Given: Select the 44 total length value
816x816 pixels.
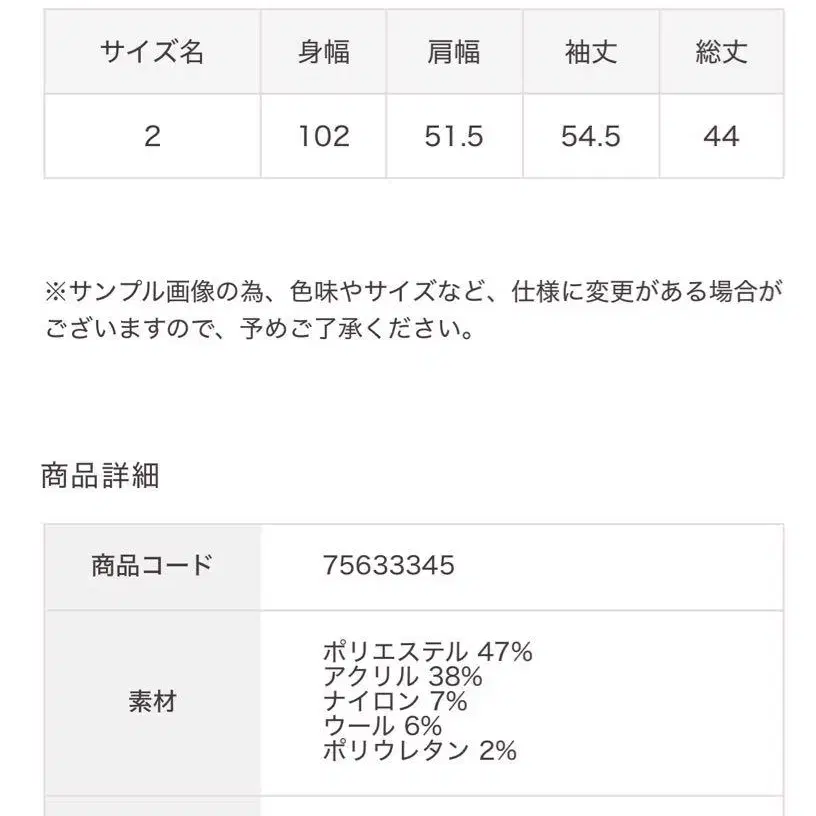Looking at the screenshot, I should tap(721, 136).
